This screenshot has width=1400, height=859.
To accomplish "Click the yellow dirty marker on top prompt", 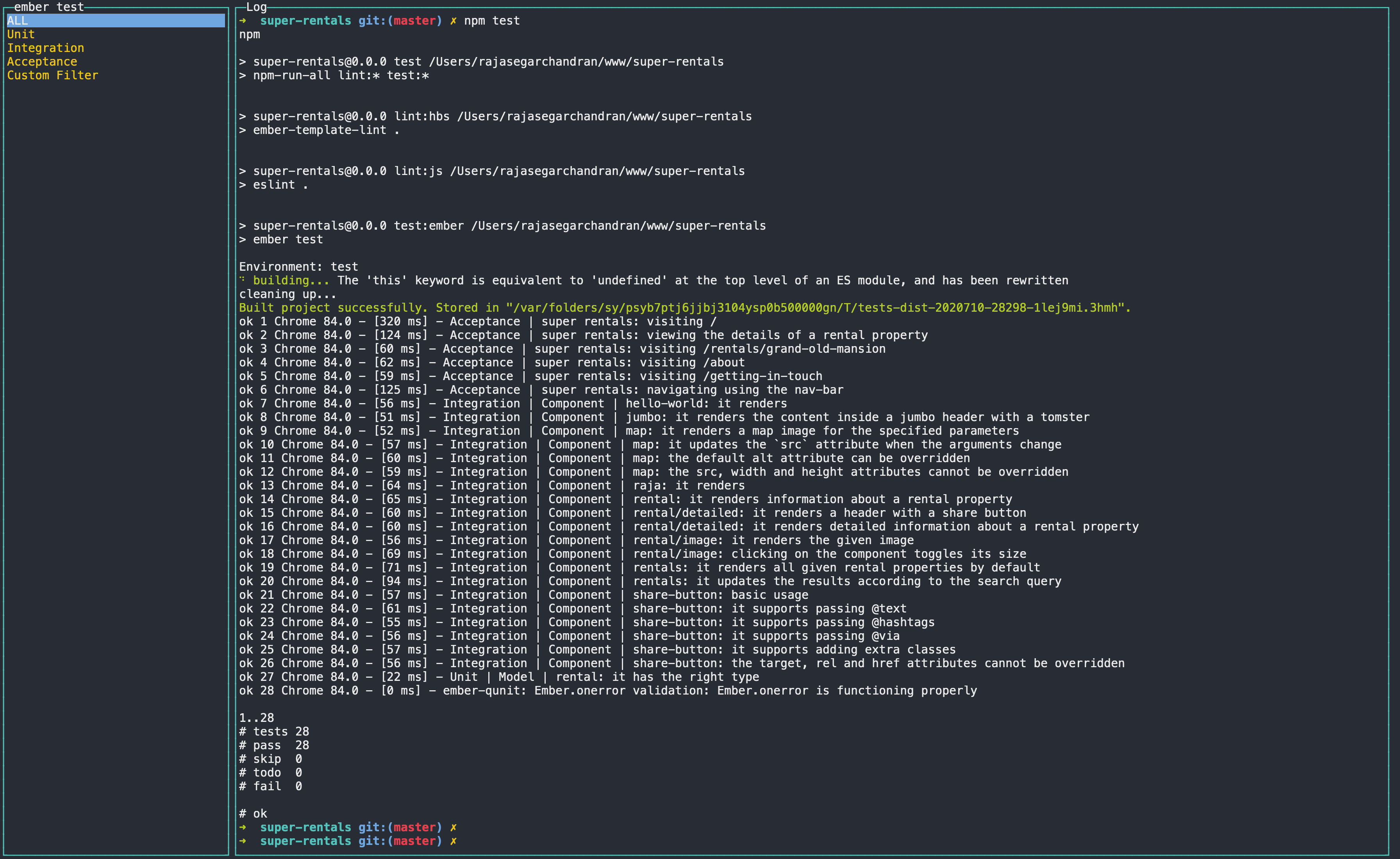I will 453,20.
